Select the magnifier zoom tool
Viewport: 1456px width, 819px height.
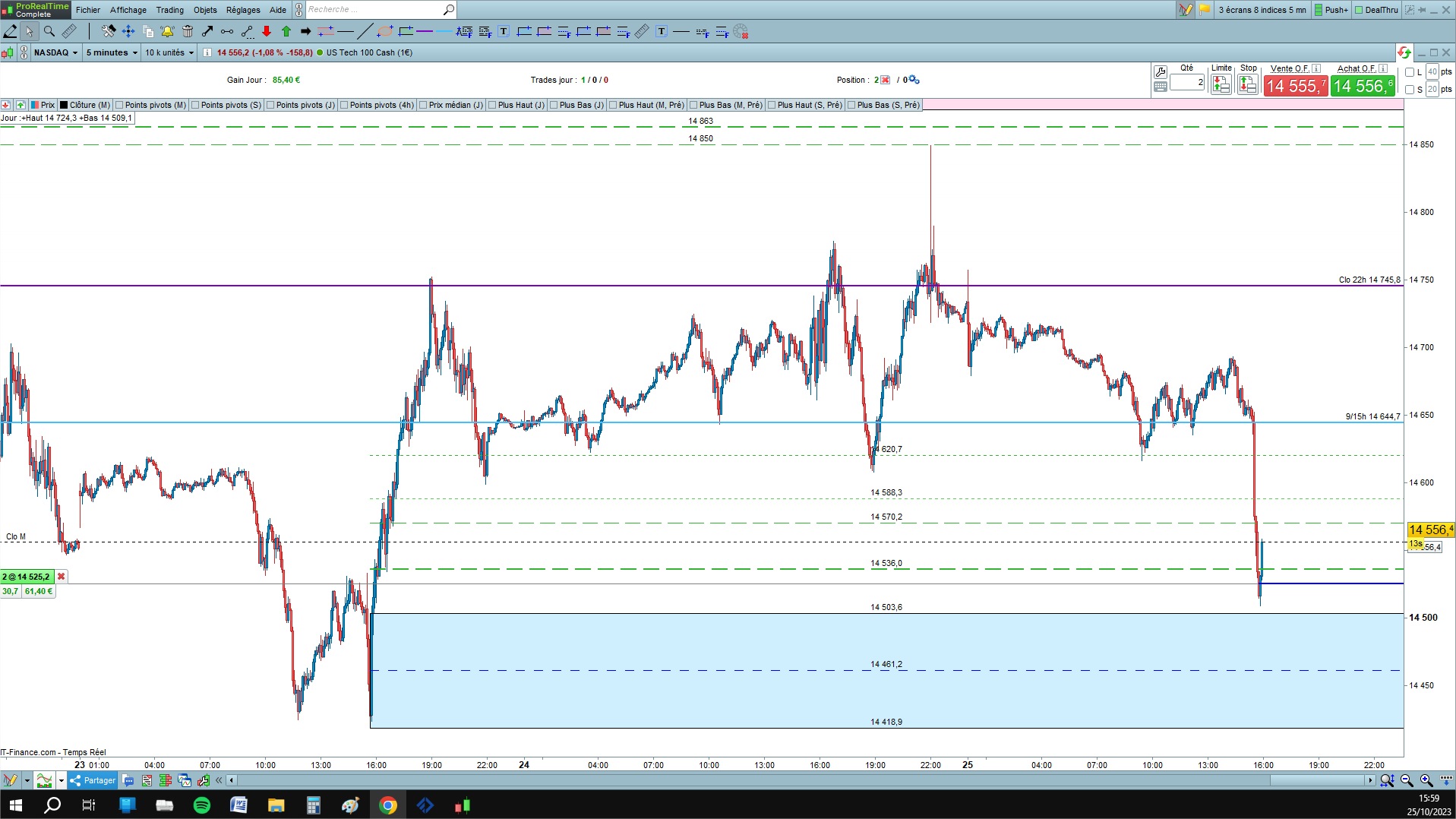[x=49, y=31]
